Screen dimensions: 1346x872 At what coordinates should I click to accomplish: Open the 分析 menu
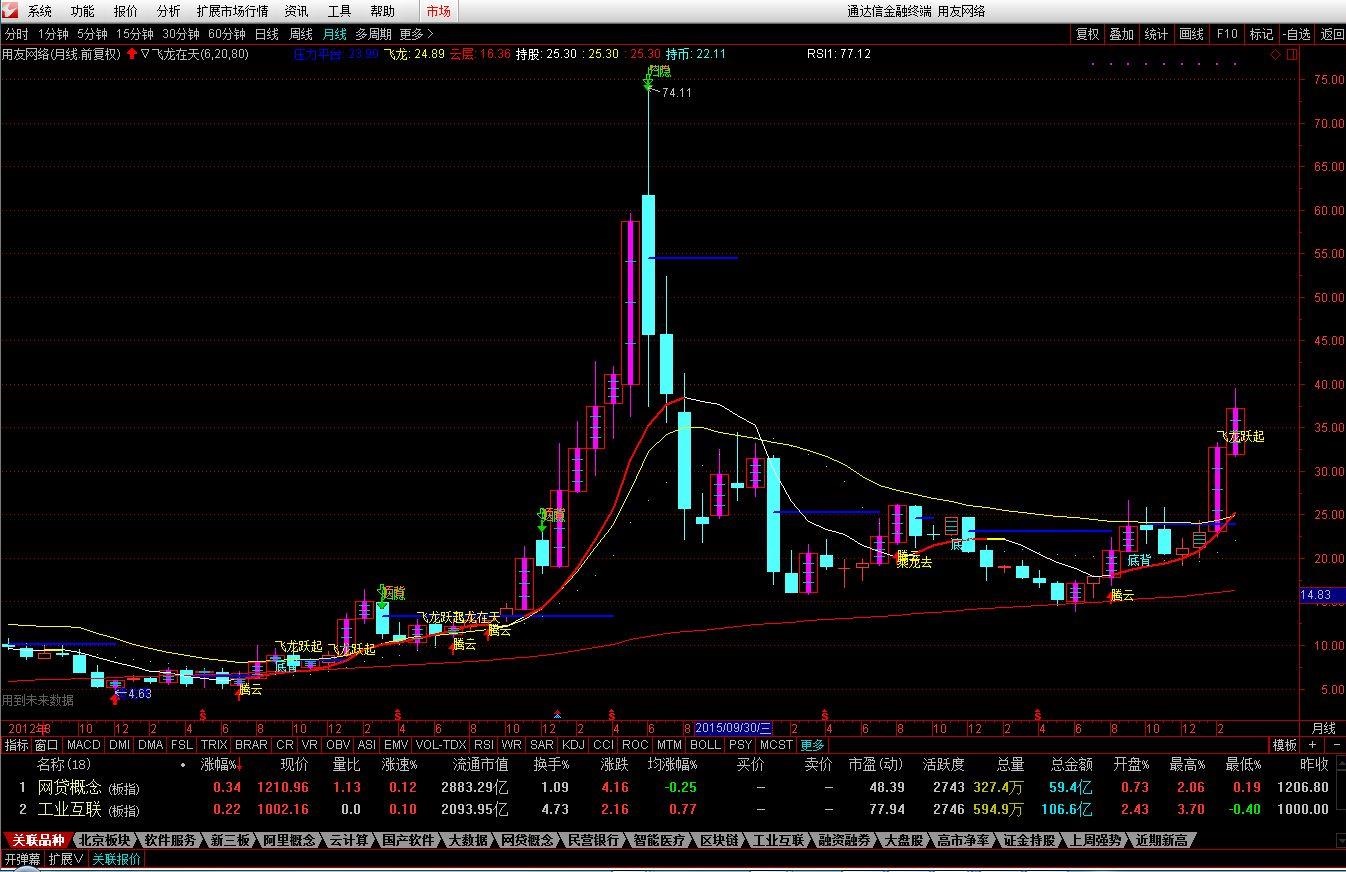tap(169, 11)
